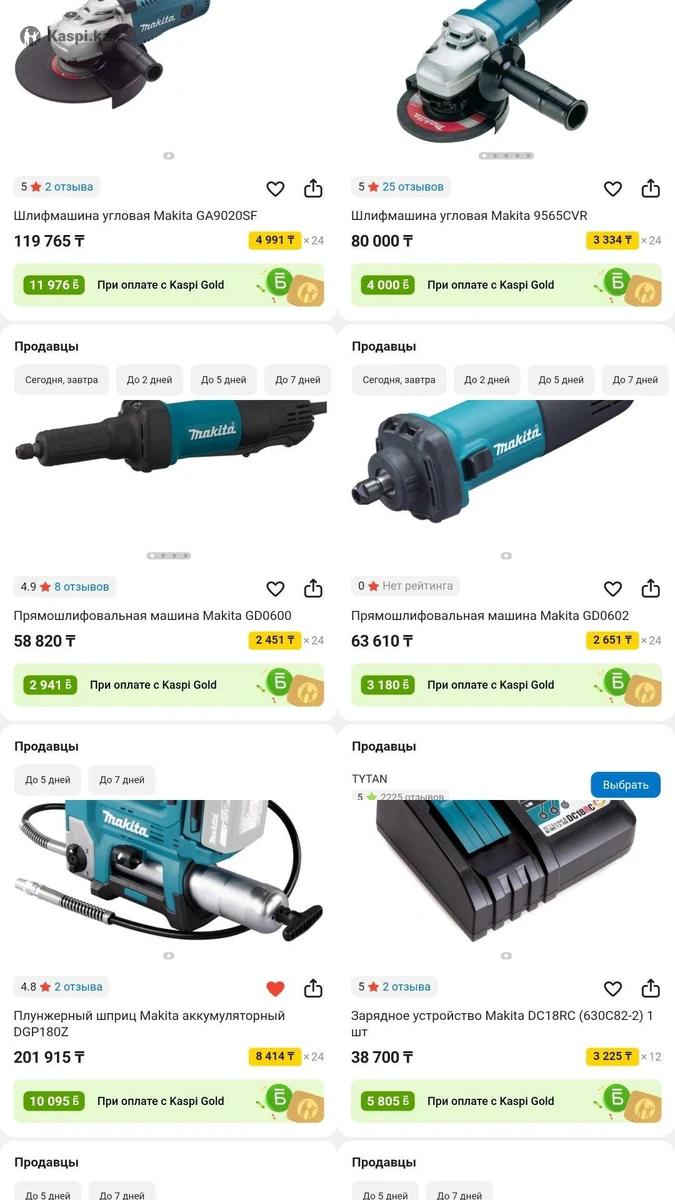The image size is (675, 1200).
Task: Open '25 отзывов' reviews for Makita 9565CVR
Action: (x=412, y=187)
